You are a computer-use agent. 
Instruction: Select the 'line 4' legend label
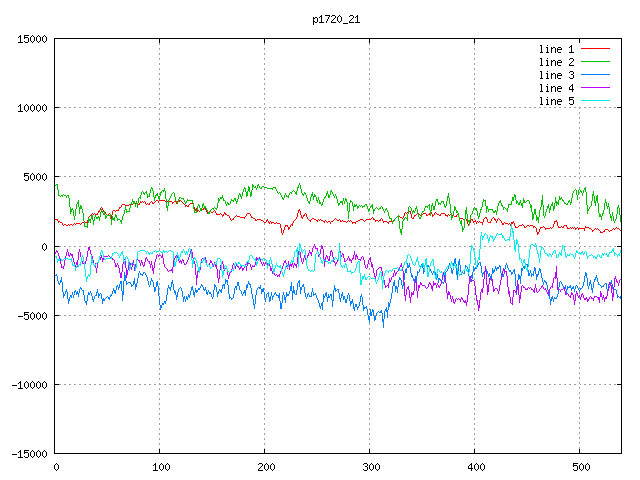[x=556, y=88]
